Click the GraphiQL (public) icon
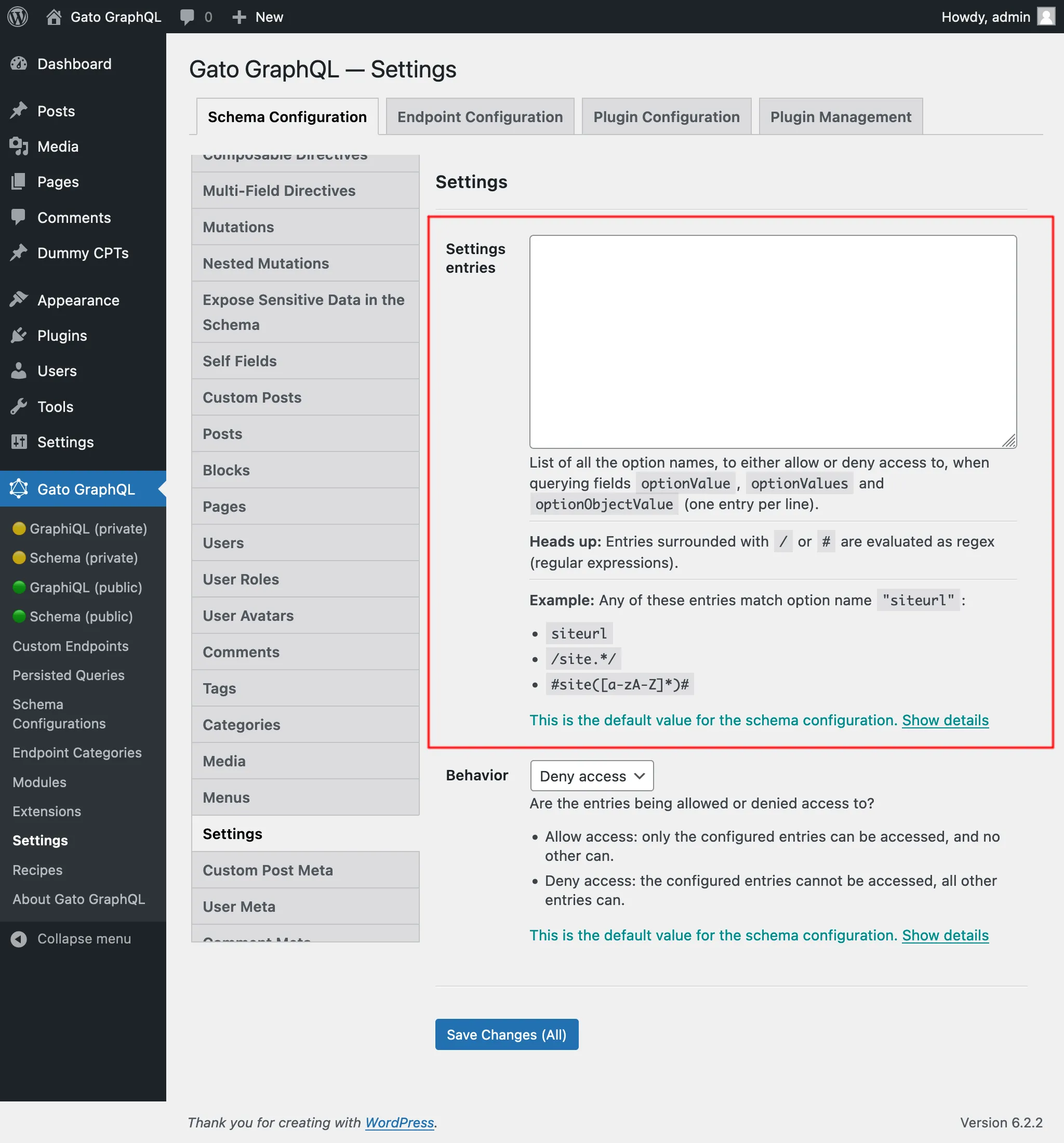 pyautogui.click(x=18, y=587)
